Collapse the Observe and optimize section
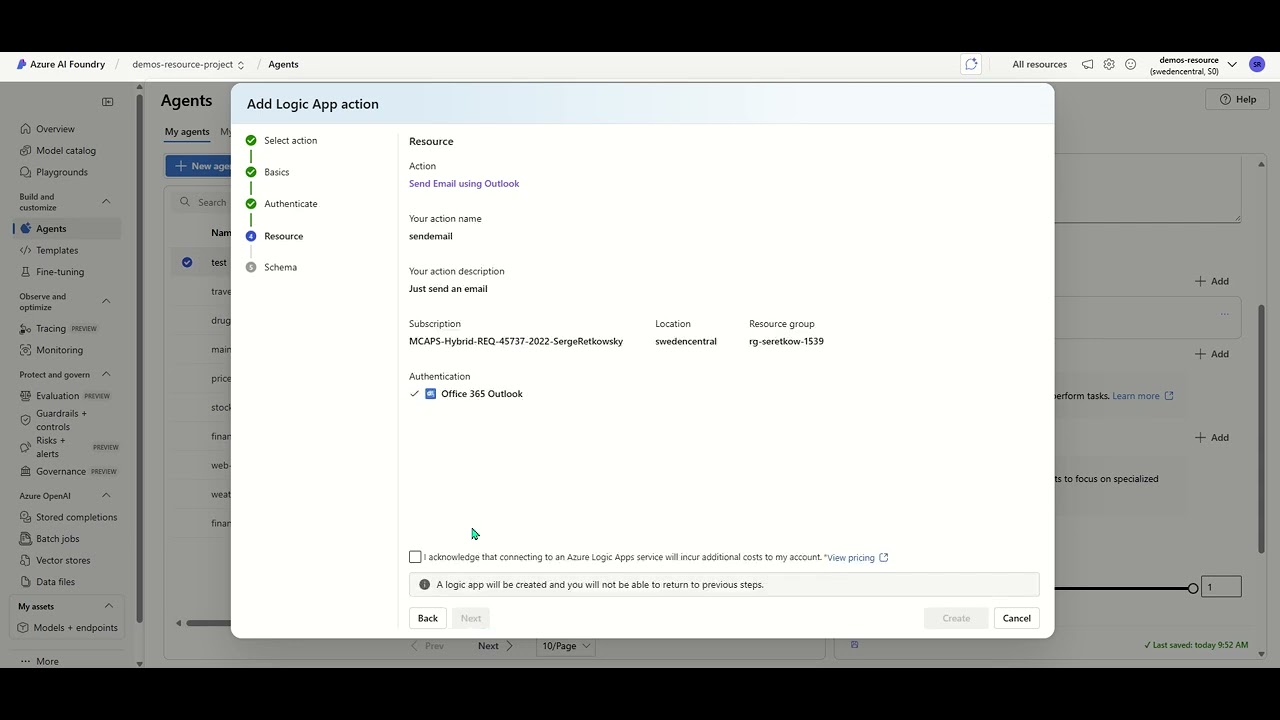This screenshot has width=1280, height=720. click(x=106, y=301)
